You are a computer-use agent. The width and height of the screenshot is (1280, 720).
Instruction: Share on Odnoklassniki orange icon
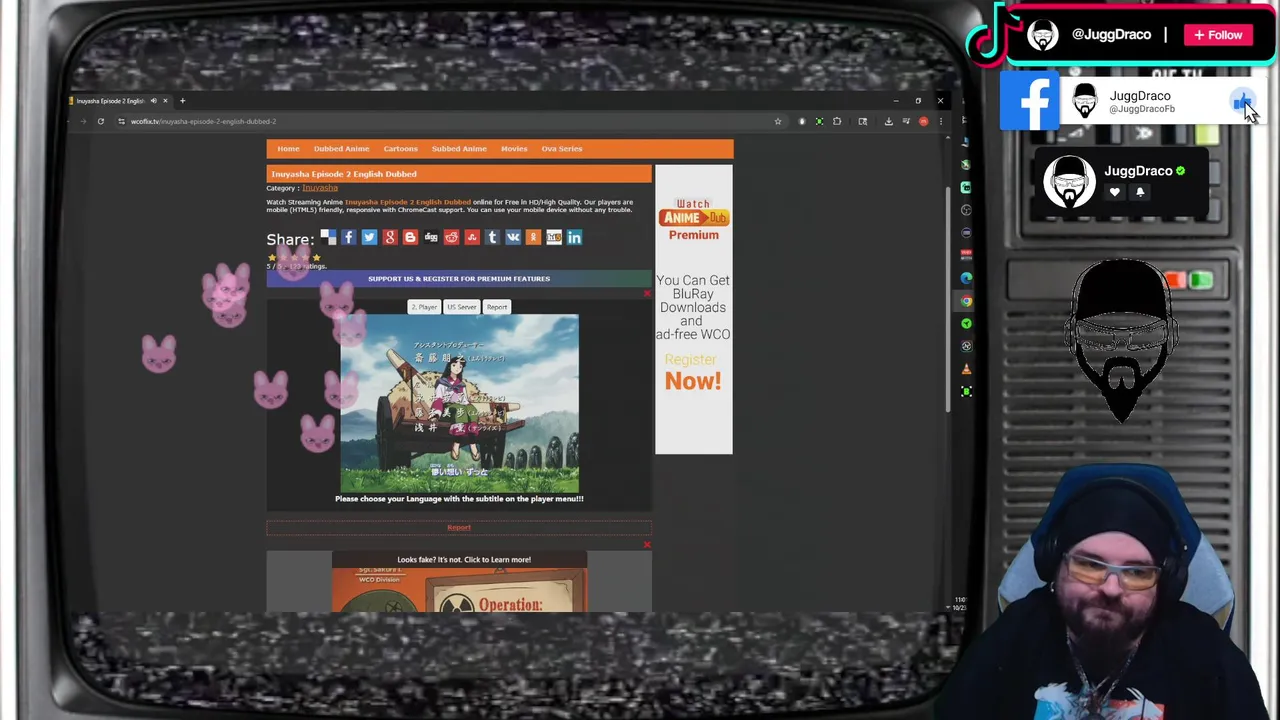[x=533, y=237]
